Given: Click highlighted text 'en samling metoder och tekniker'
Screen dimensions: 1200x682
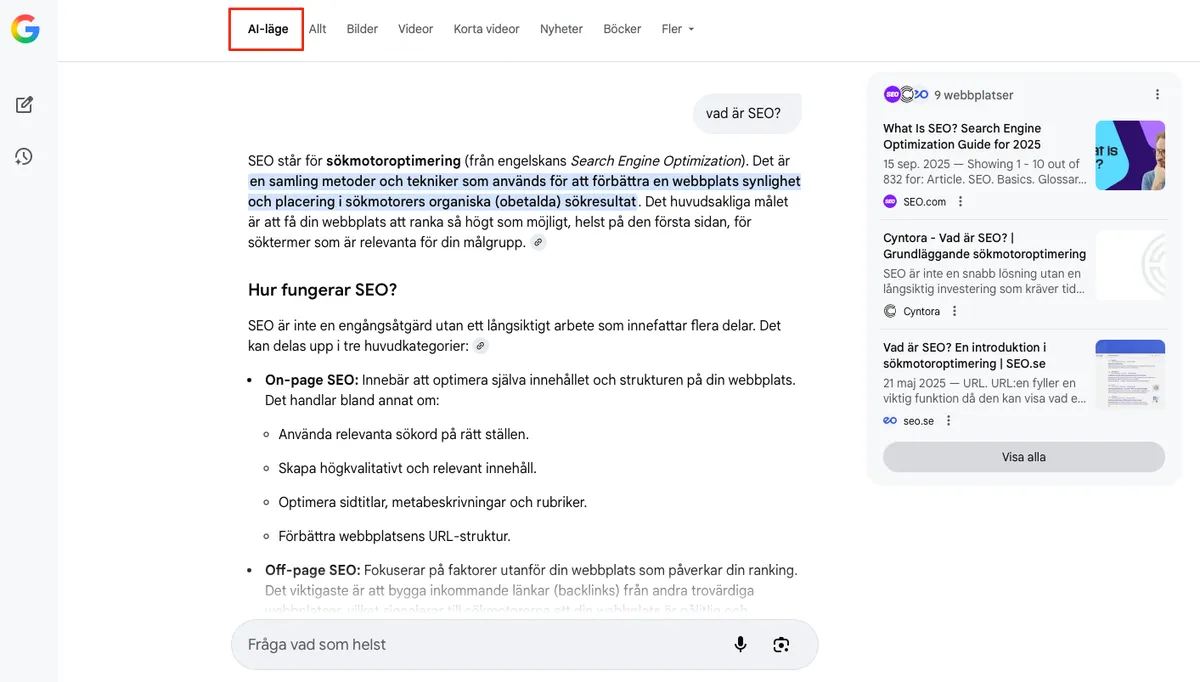Looking at the screenshot, I should click(356, 182).
